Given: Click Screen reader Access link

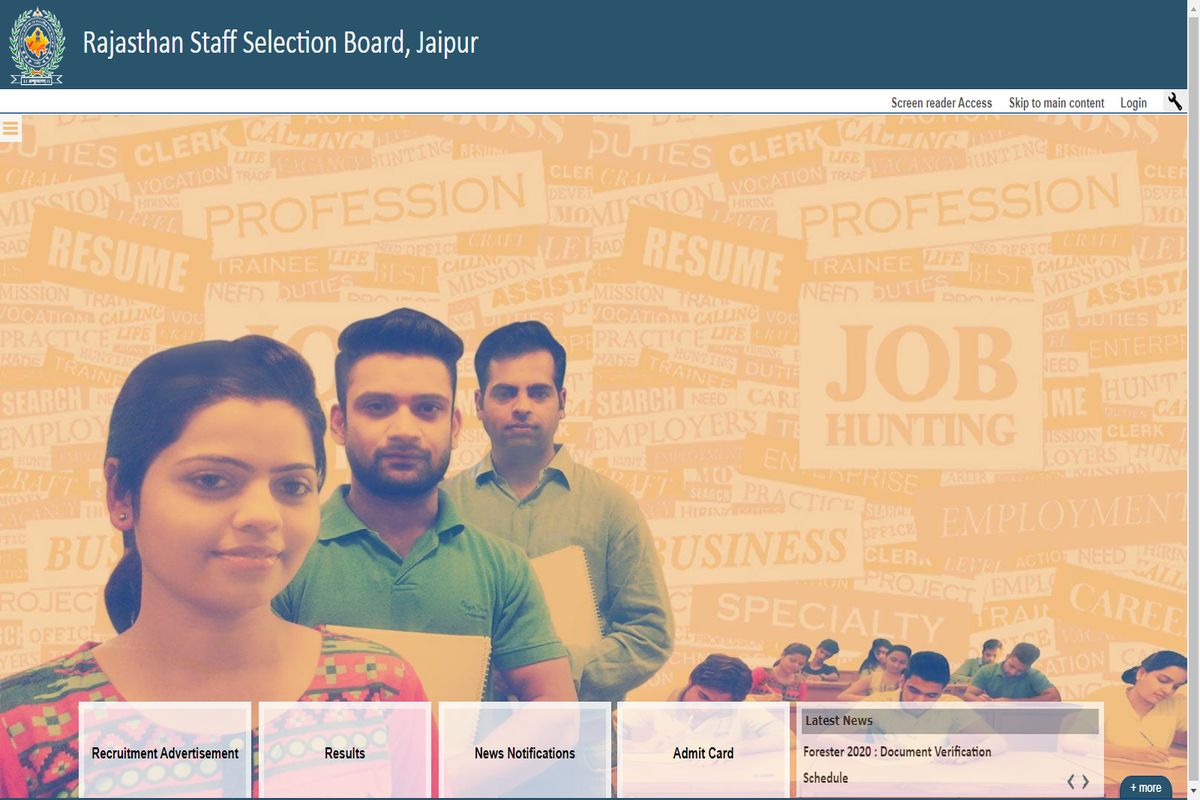Looking at the screenshot, I should [941, 102].
